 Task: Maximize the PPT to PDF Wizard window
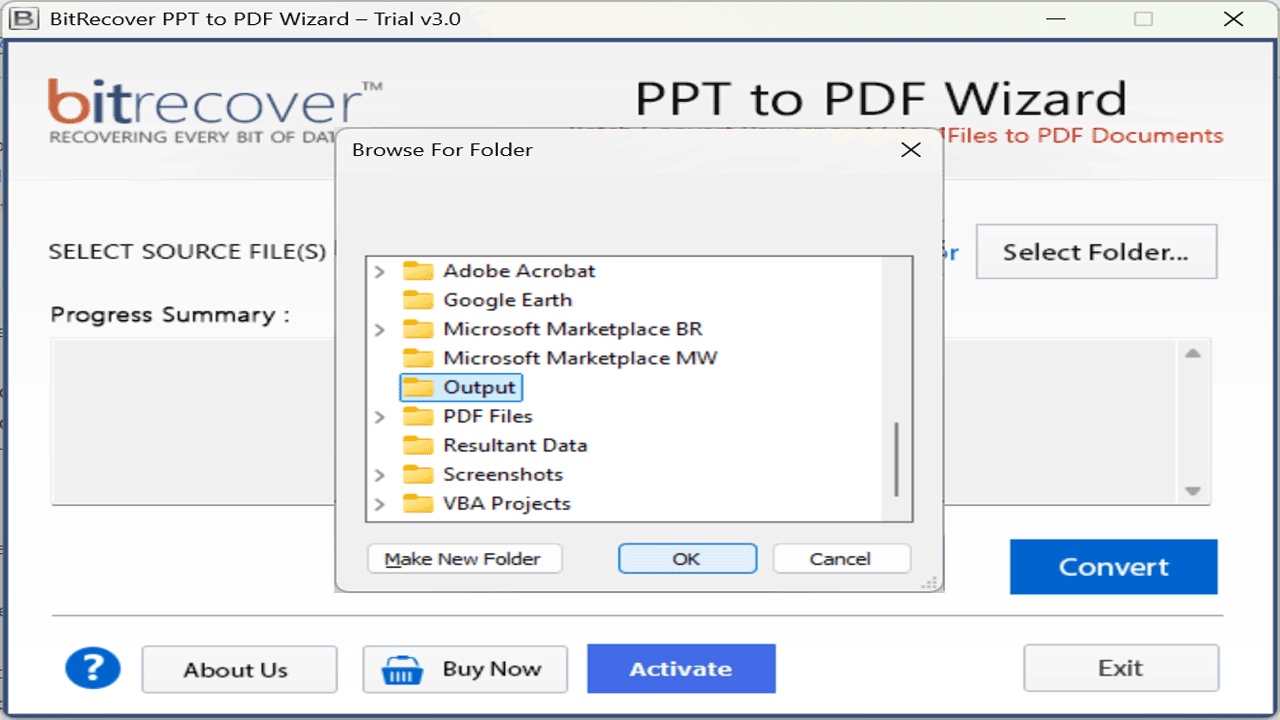(x=1144, y=19)
